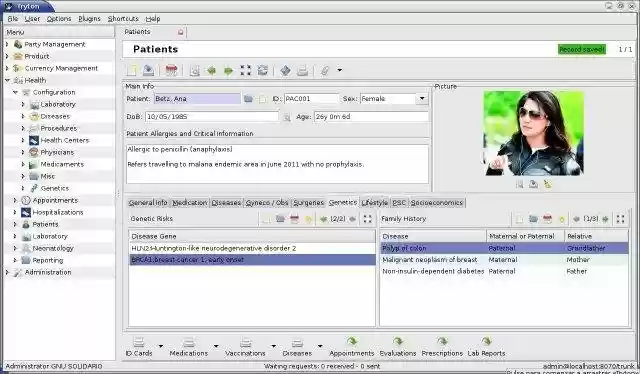Open the find records toolbar icon

[x=195, y=71]
